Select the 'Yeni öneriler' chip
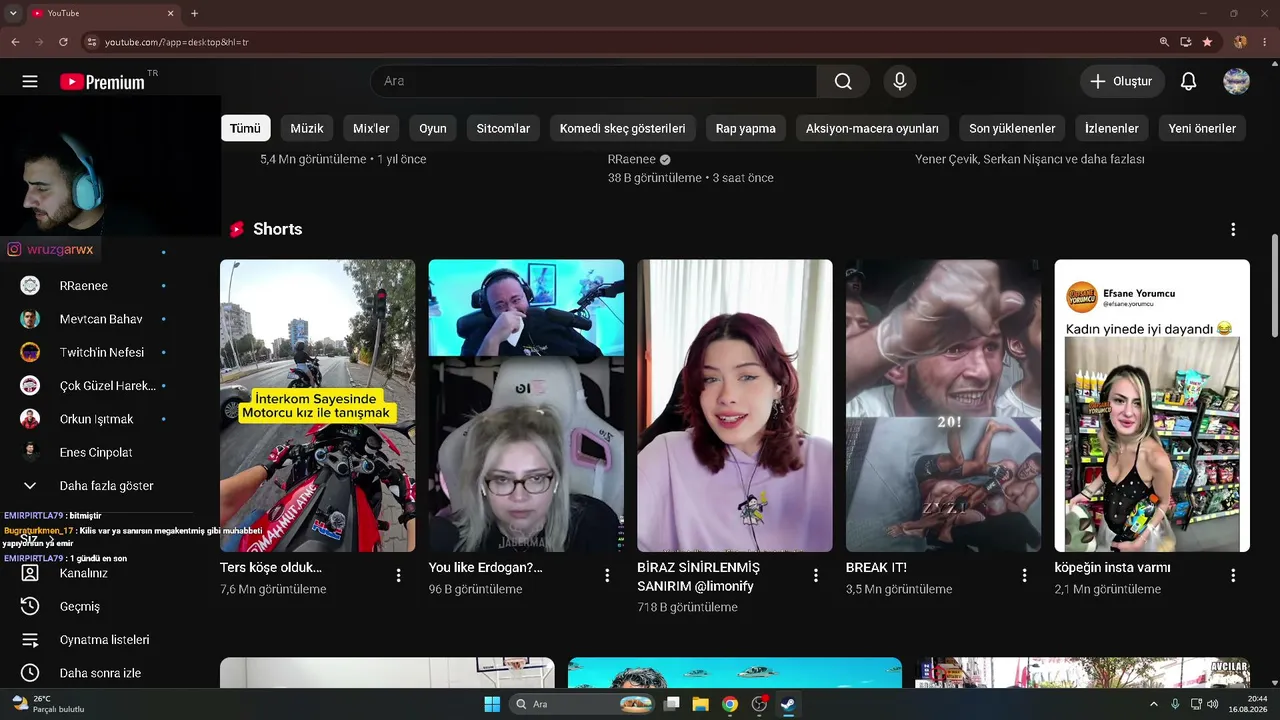 click(1202, 128)
